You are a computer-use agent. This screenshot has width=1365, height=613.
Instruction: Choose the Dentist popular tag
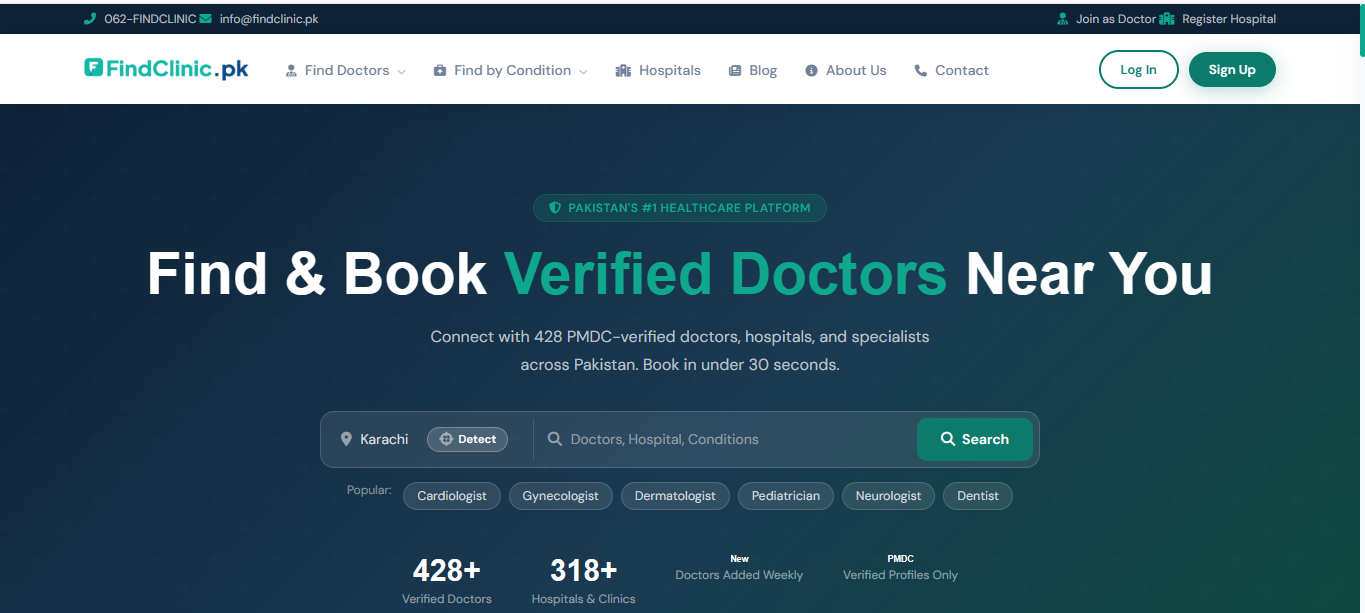tap(978, 496)
